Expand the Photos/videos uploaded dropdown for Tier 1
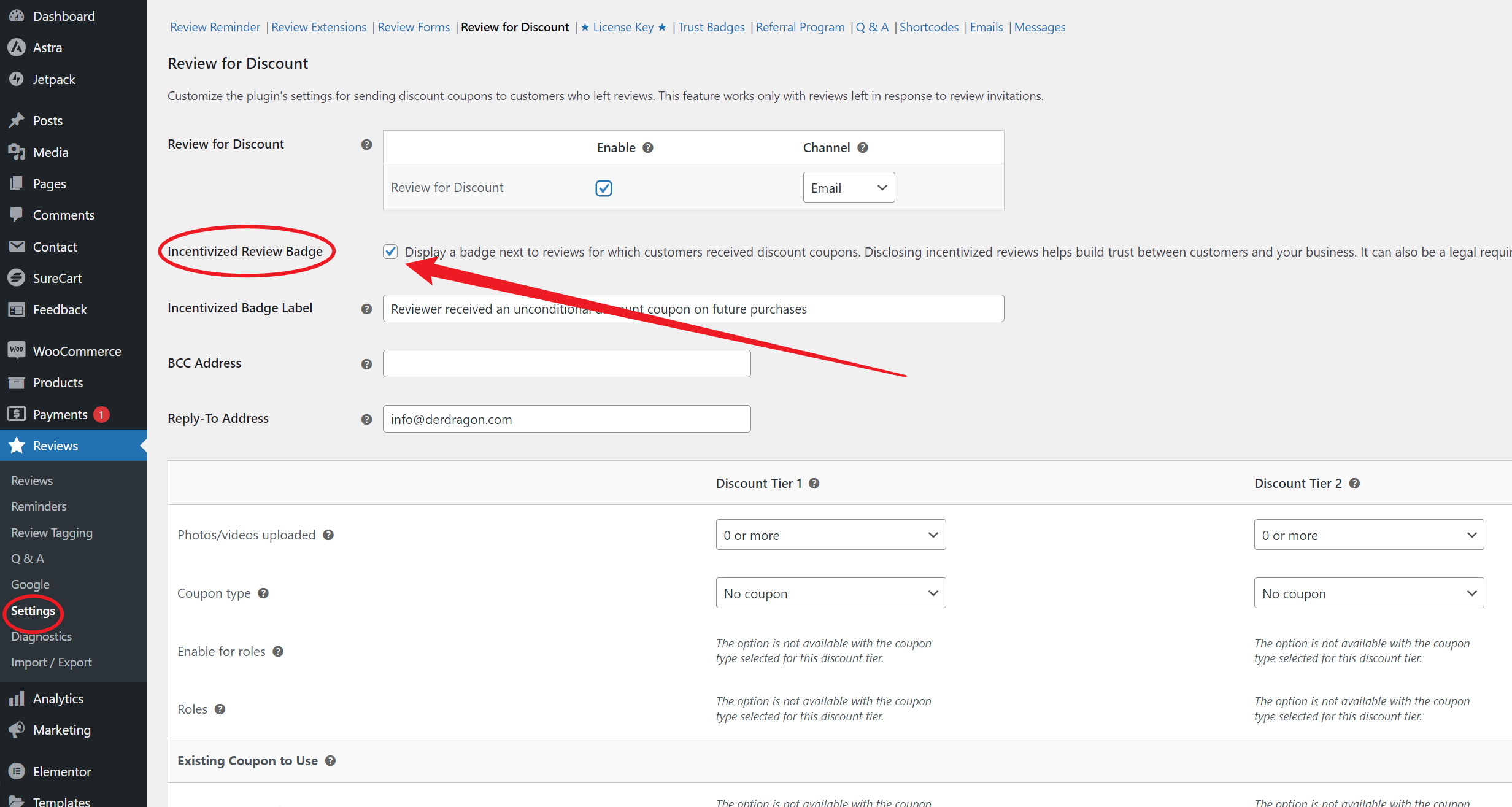Viewport: 1512px width, 807px height. click(x=830, y=535)
